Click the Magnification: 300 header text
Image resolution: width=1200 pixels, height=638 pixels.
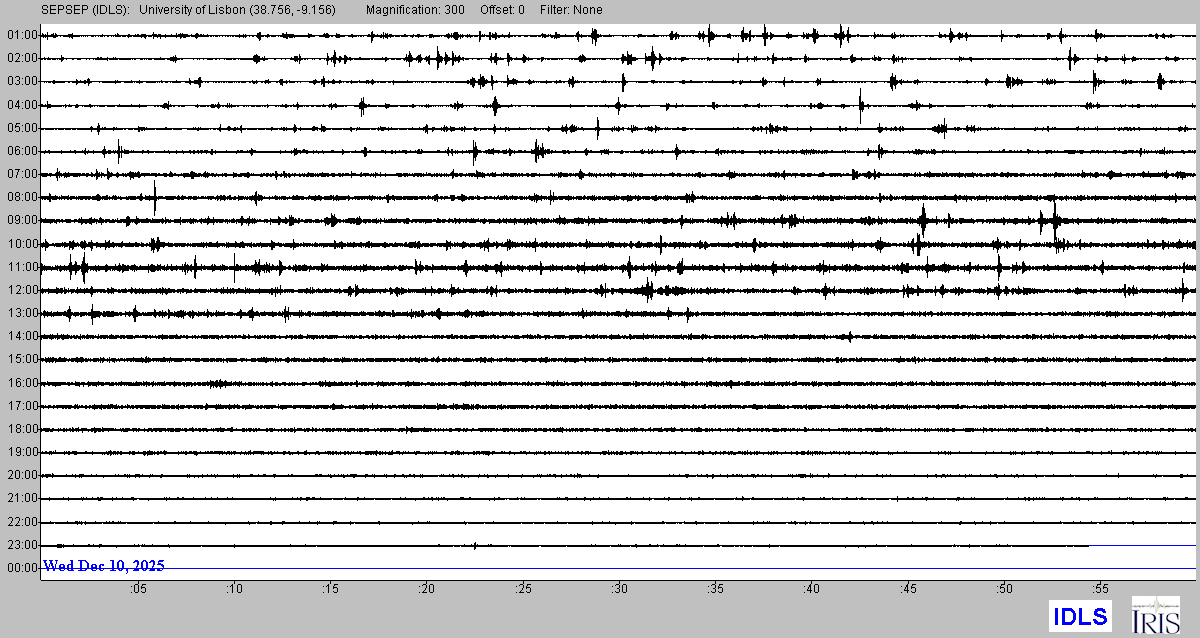[414, 10]
